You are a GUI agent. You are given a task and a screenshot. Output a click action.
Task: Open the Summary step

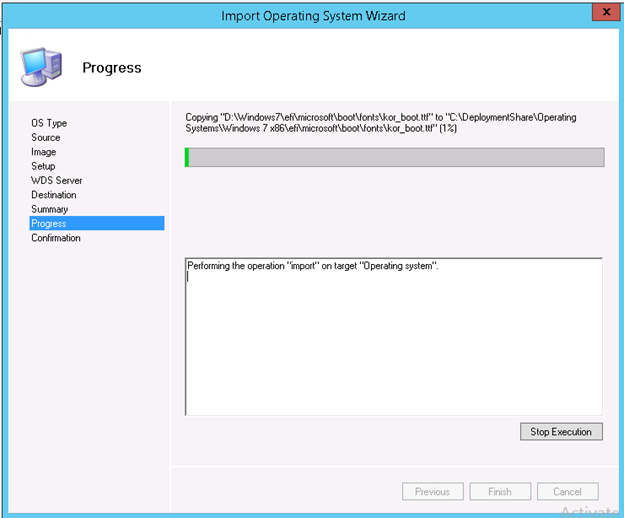click(50, 210)
